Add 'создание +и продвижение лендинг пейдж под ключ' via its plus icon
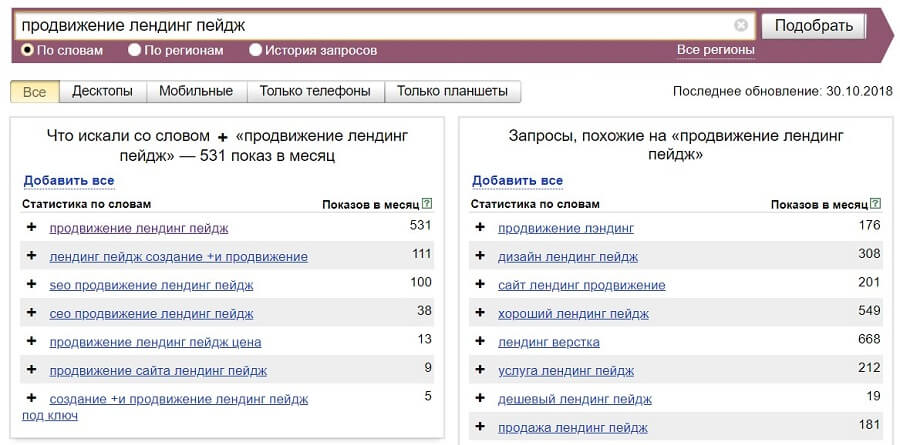Viewport: 900px width, 445px height. [32, 397]
